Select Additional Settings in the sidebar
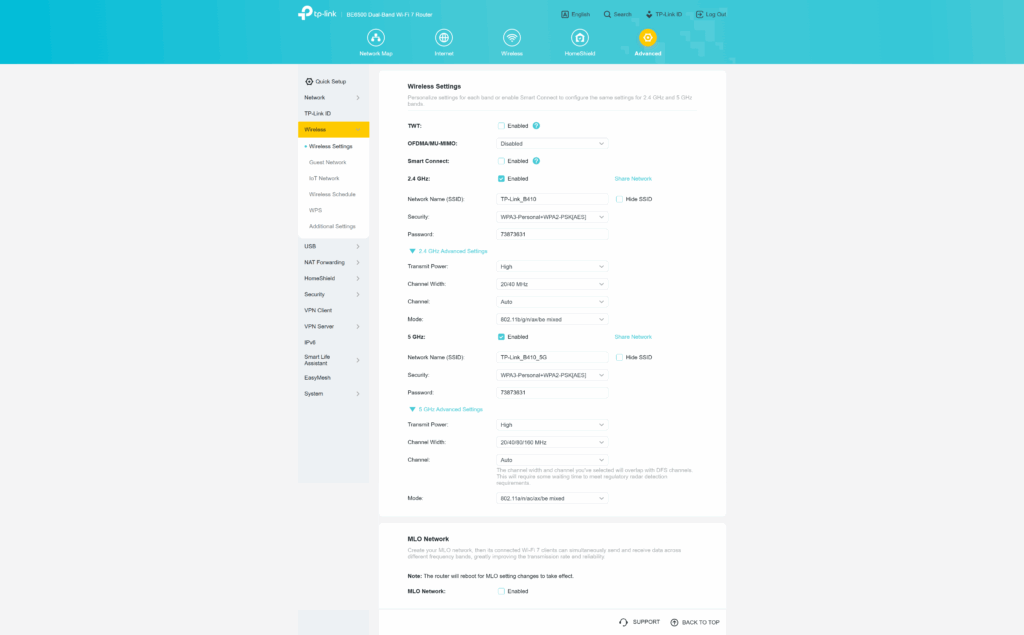 (332, 226)
